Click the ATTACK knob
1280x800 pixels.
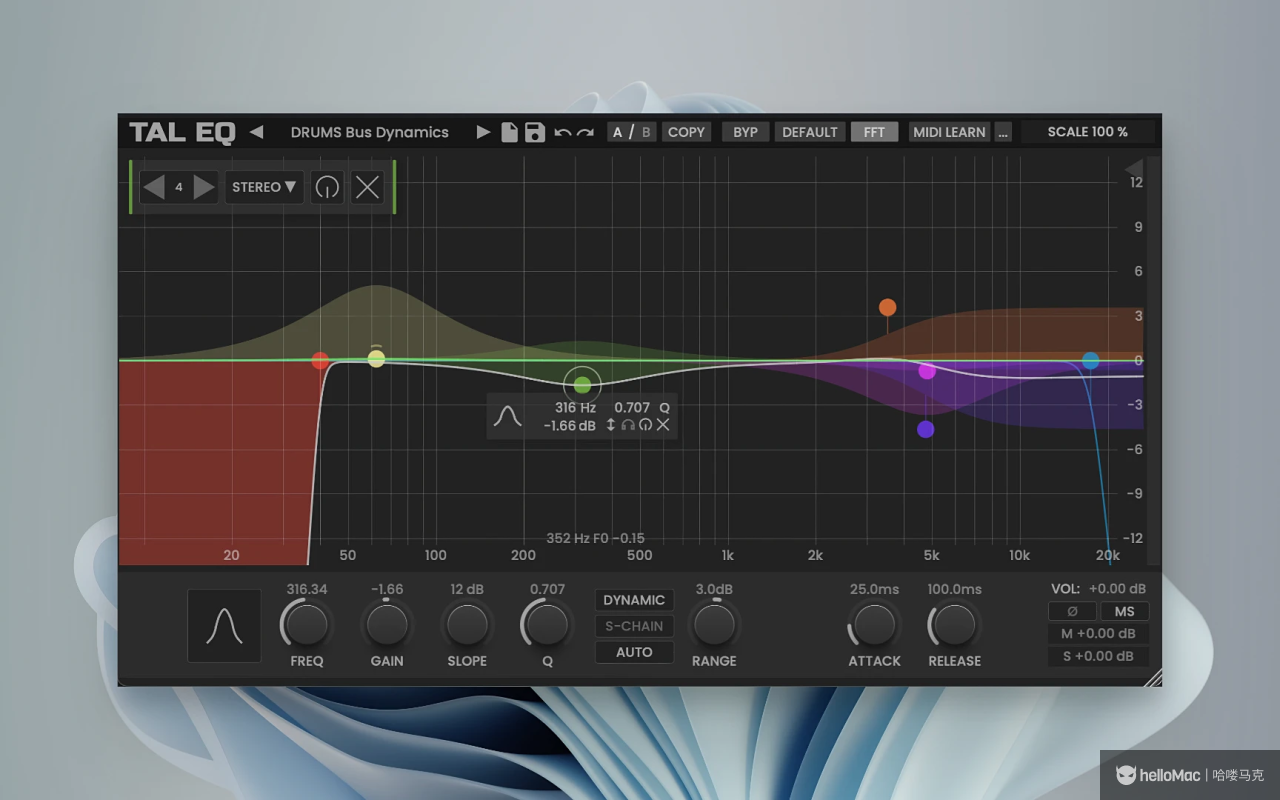tap(874, 625)
